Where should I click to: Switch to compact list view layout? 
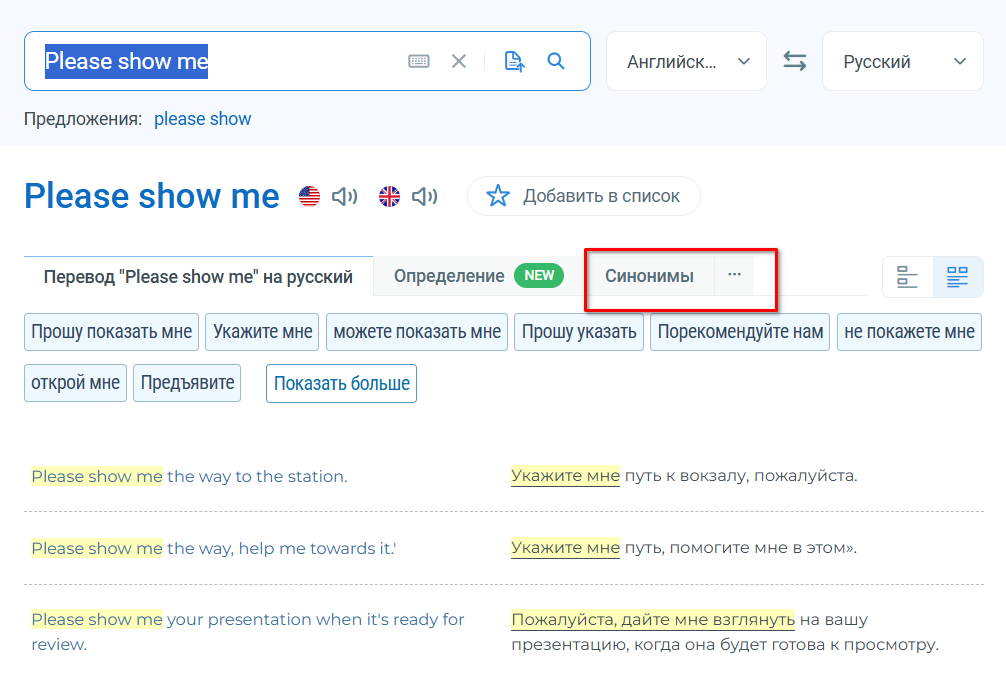907,277
